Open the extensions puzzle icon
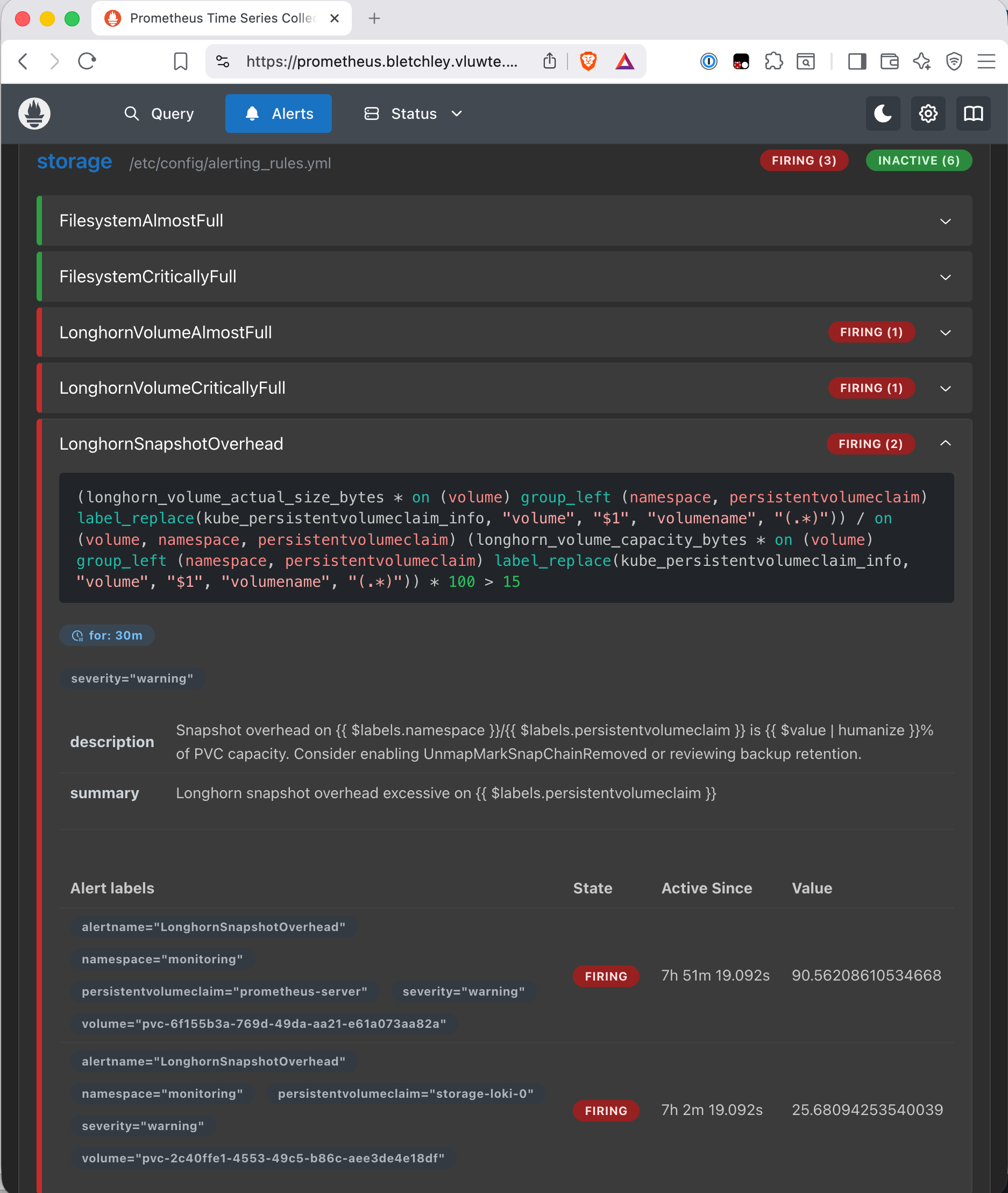Screen dimensions: 1008x1193 coord(773,61)
